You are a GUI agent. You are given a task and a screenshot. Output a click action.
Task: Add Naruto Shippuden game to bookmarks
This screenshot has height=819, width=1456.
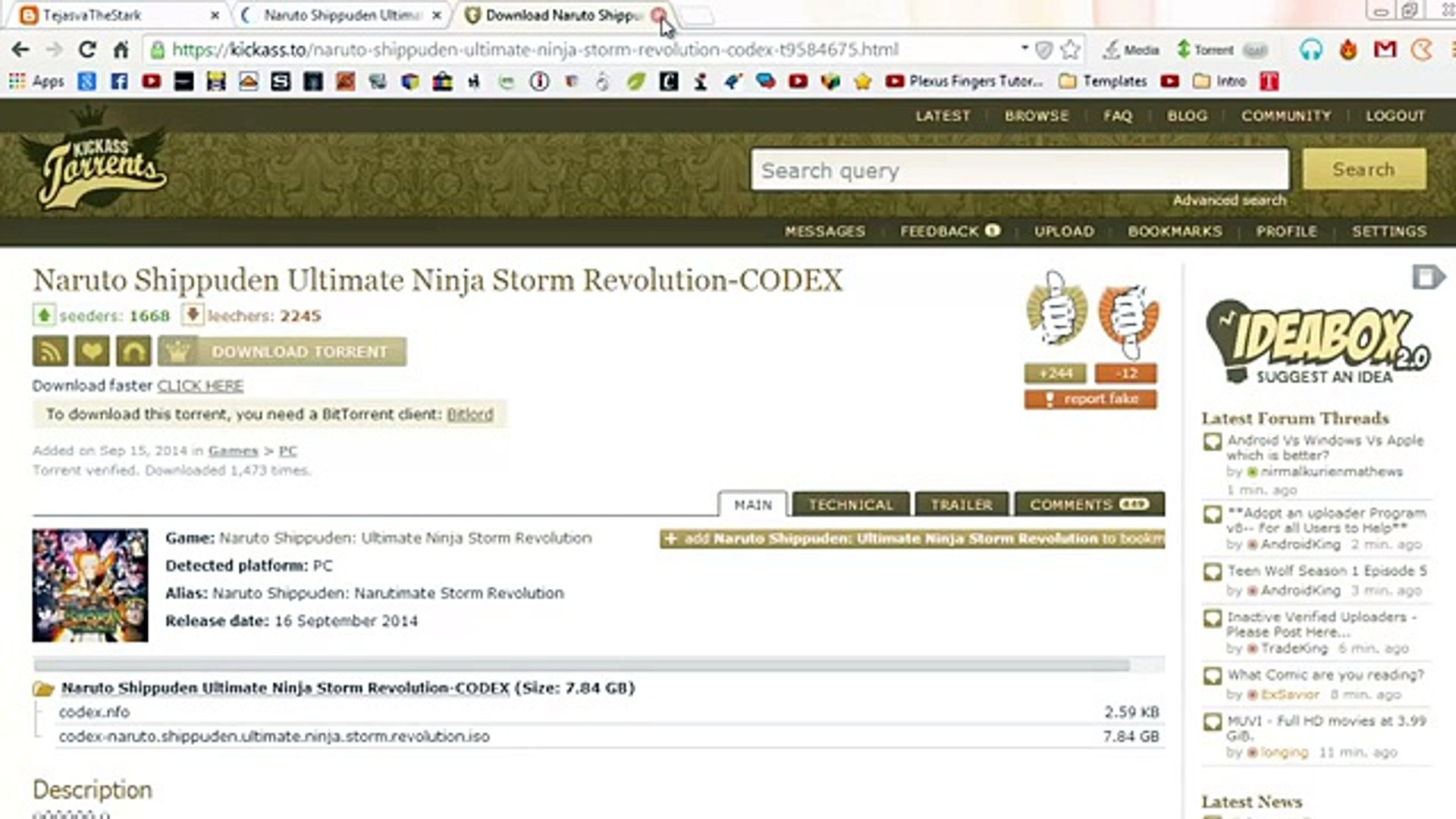tap(912, 538)
